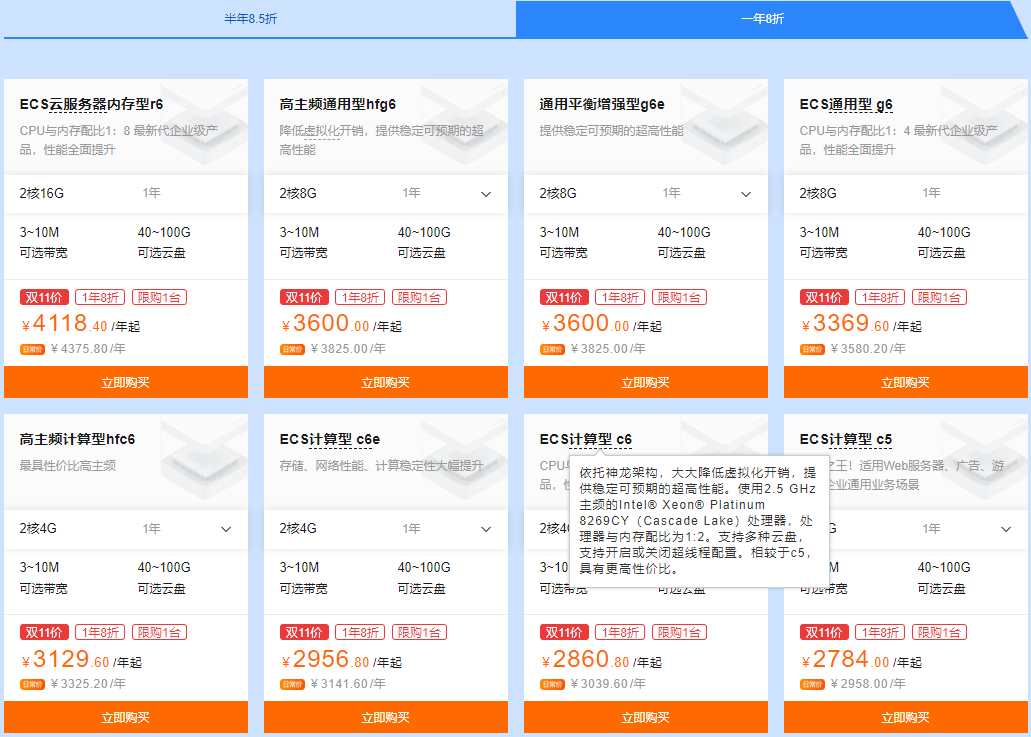
Task: Click 立即购买 for 高主频通用型hfg6
Action: pos(385,383)
